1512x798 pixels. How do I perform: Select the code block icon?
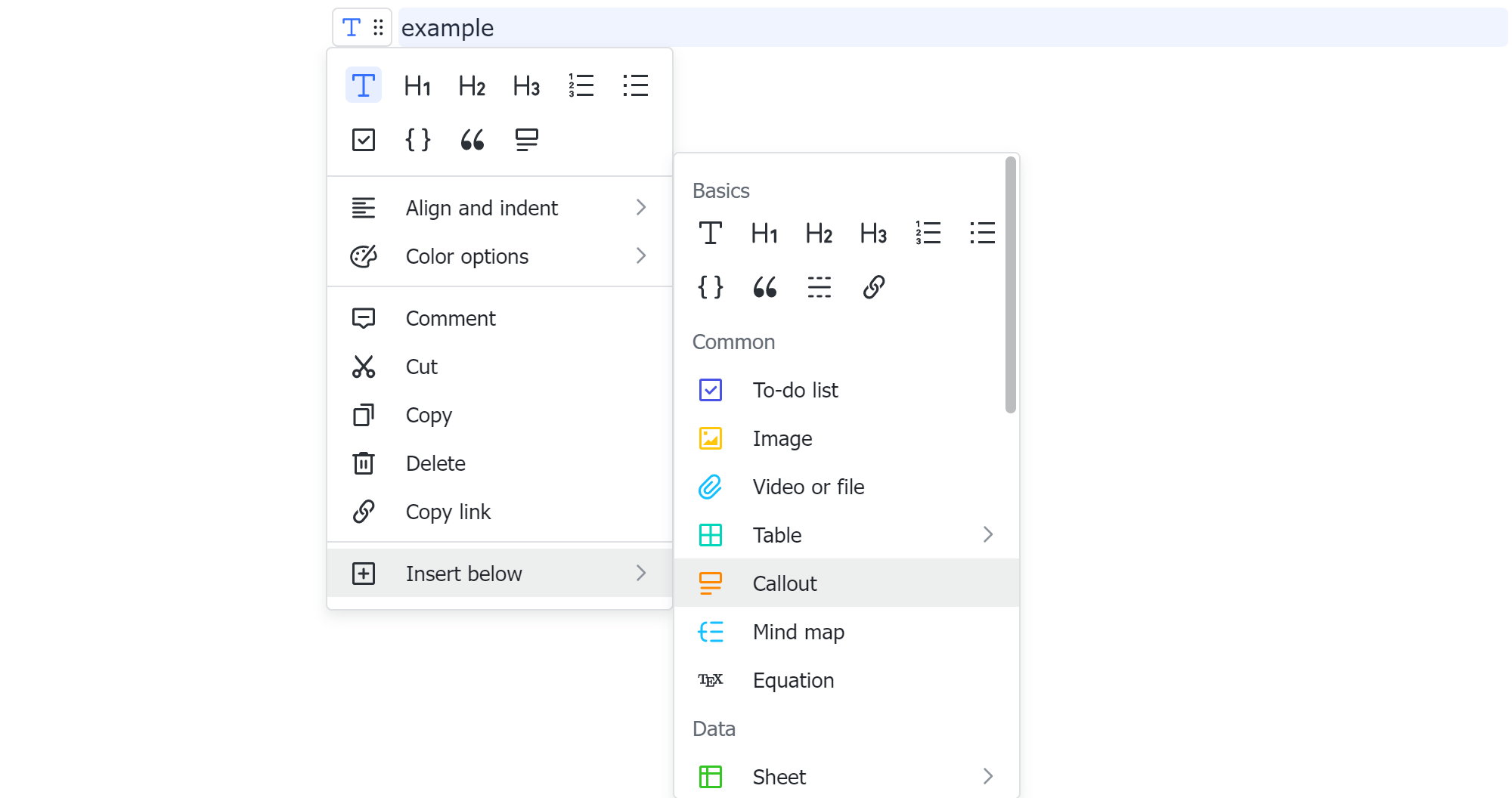point(417,139)
